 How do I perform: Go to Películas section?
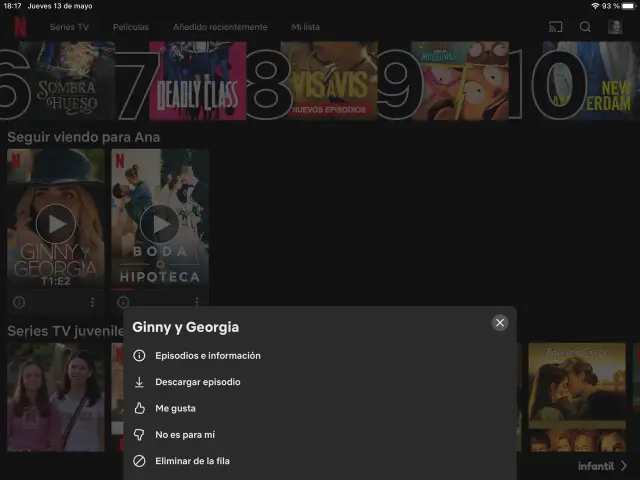131,27
